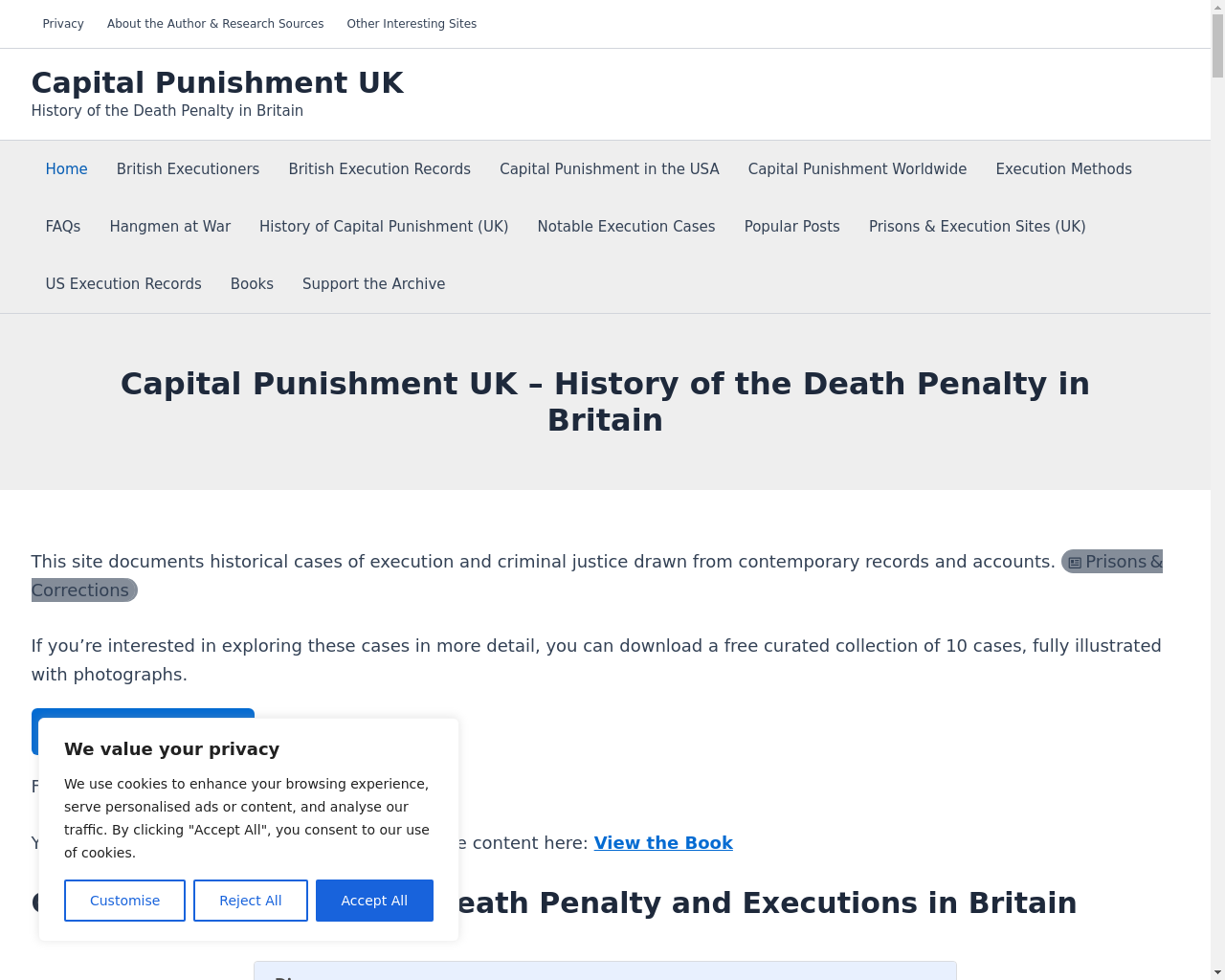Follow the View the Book link
This screenshot has width=1225, height=980.
click(663, 843)
